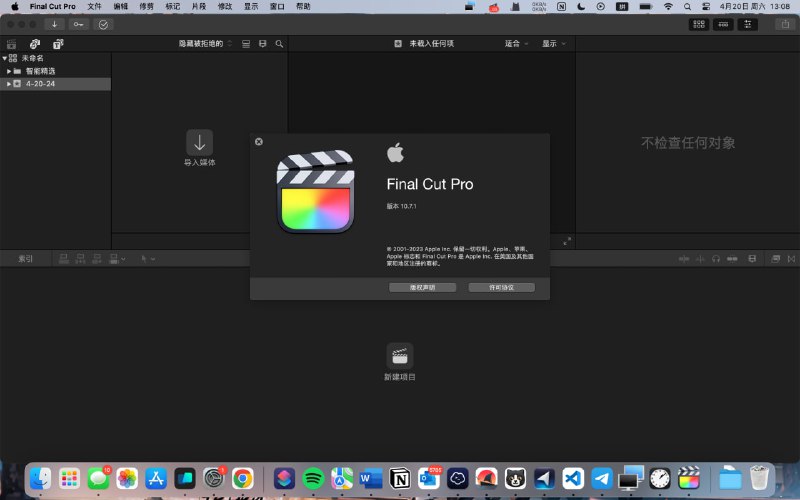
Task: Click the import media arrow toolbar button
Action: coord(53,24)
